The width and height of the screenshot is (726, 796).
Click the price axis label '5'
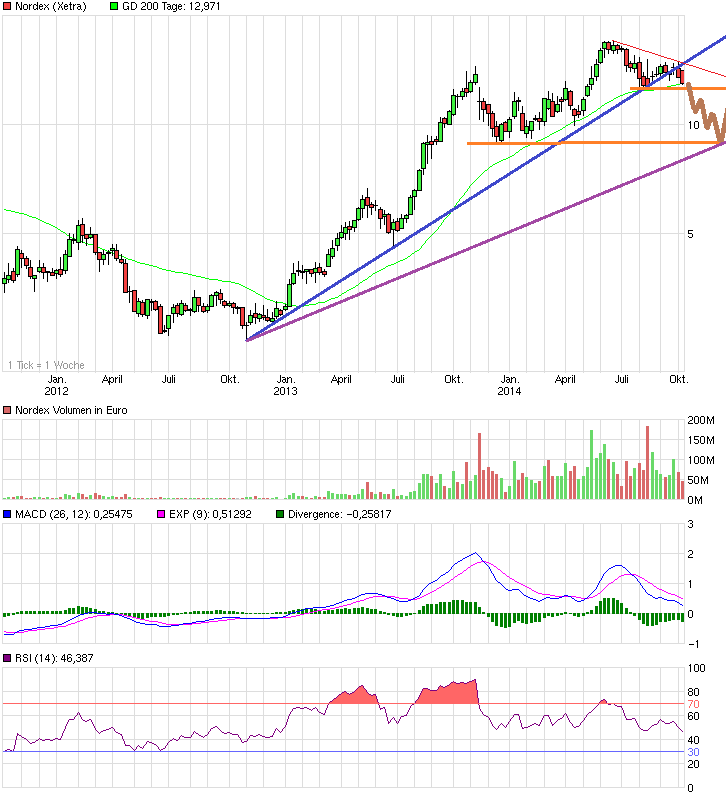(x=690, y=234)
